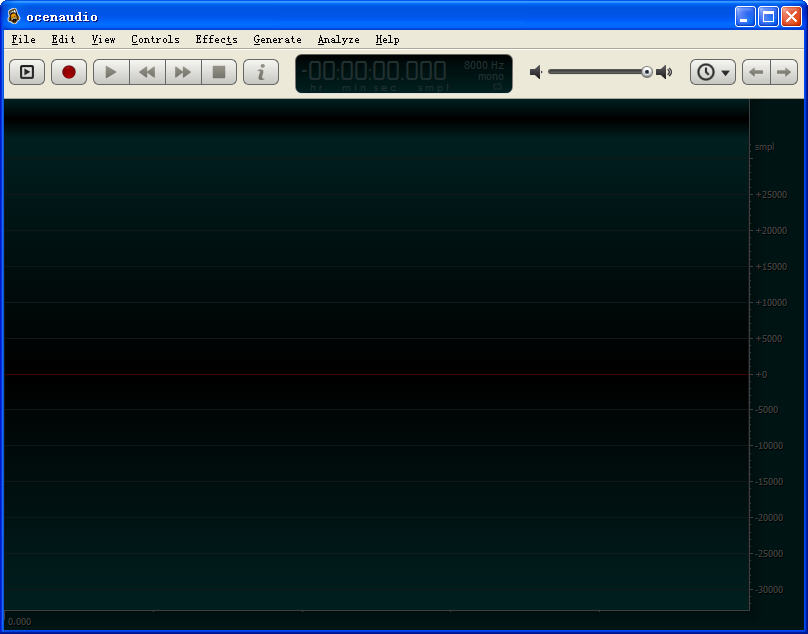
Task: Open file properties with the info icon
Action: [261, 72]
